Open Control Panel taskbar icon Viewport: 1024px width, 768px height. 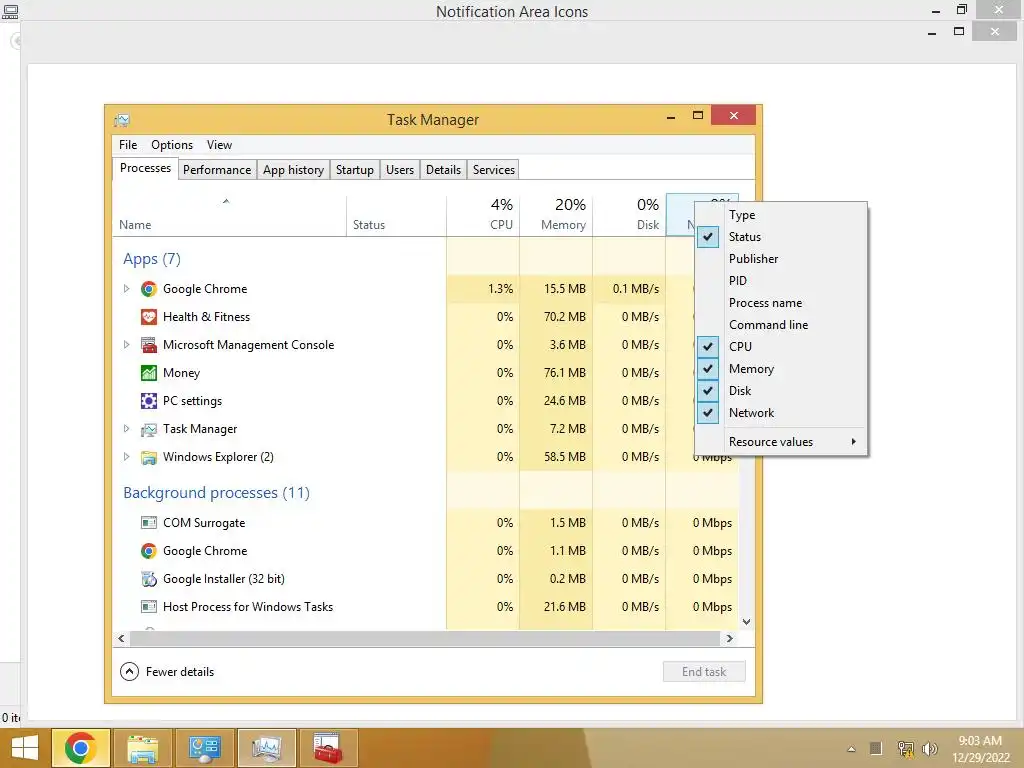pyautogui.click(x=204, y=748)
